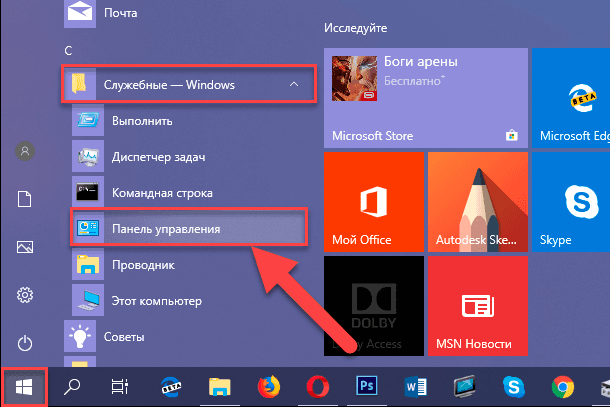The height and width of the screenshot is (407, 610).
Task: Open Pictures from the Start sidebar
Action: coord(25,247)
